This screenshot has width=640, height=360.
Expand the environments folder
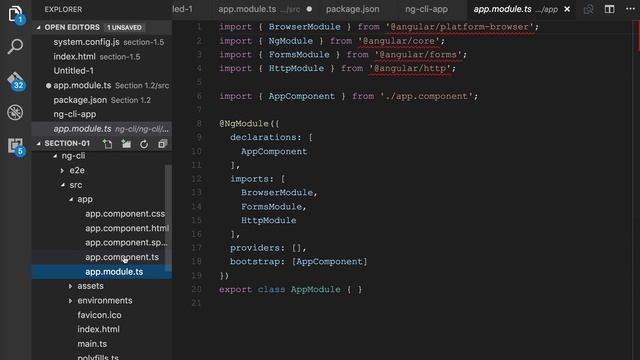point(71,301)
